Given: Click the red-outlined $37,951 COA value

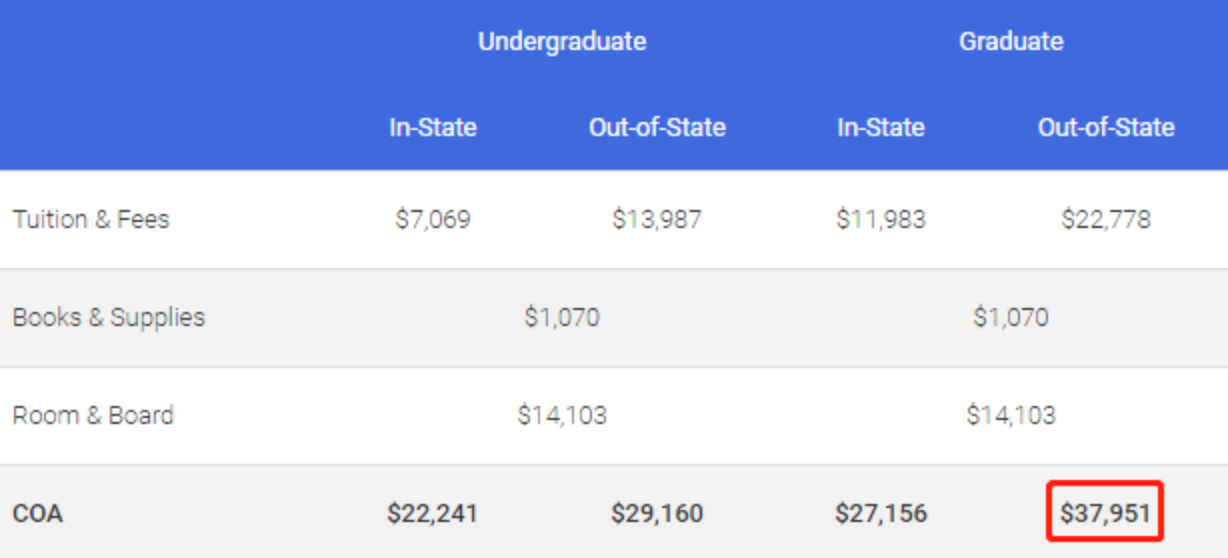Looking at the screenshot, I should point(1106,514).
